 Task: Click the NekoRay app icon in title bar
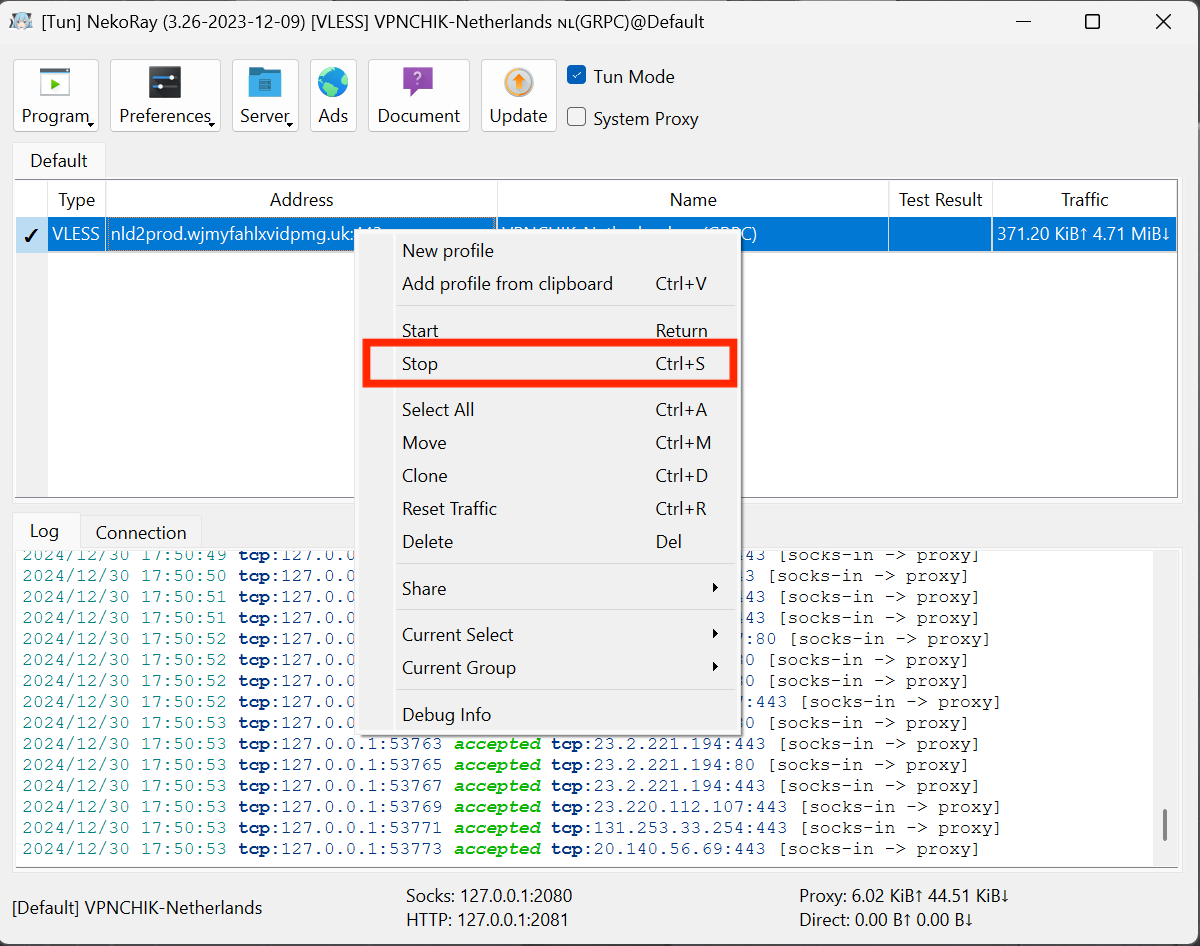coord(21,21)
